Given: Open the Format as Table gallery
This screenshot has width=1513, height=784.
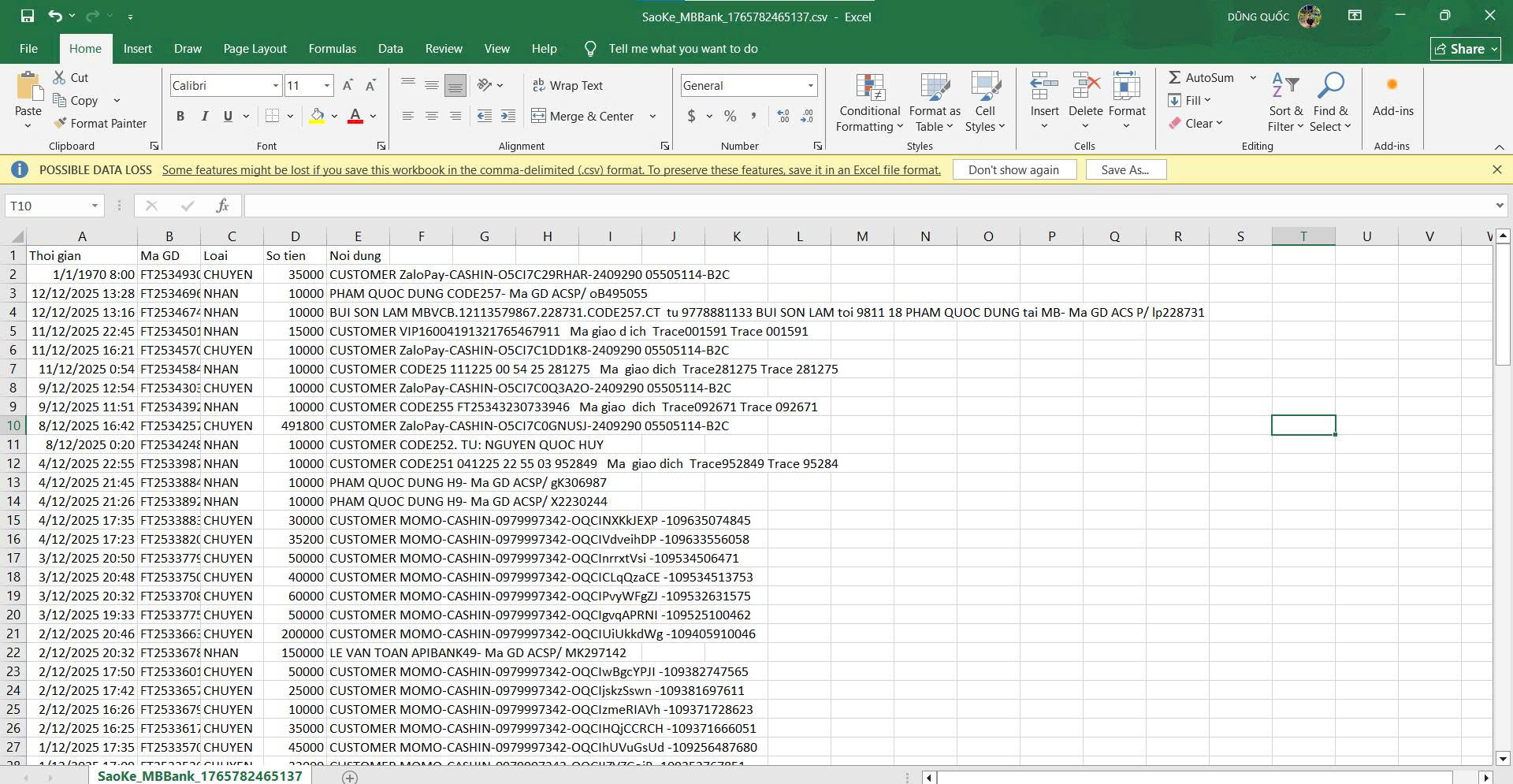Looking at the screenshot, I should (x=935, y=87).
